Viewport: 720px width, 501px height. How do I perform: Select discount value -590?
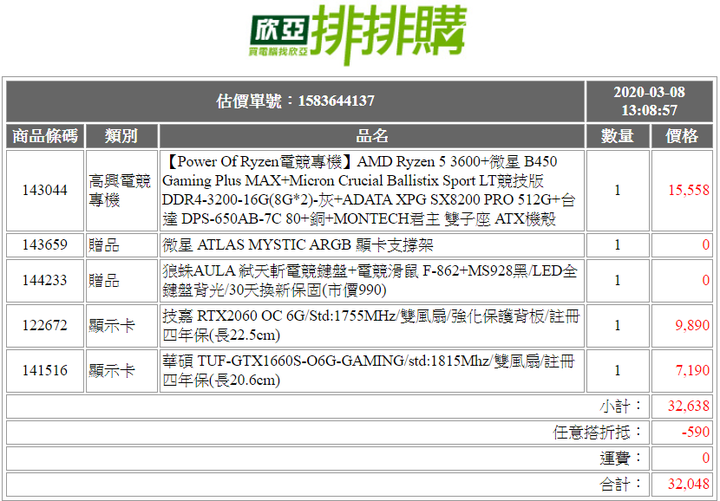[x=696, y=432]
